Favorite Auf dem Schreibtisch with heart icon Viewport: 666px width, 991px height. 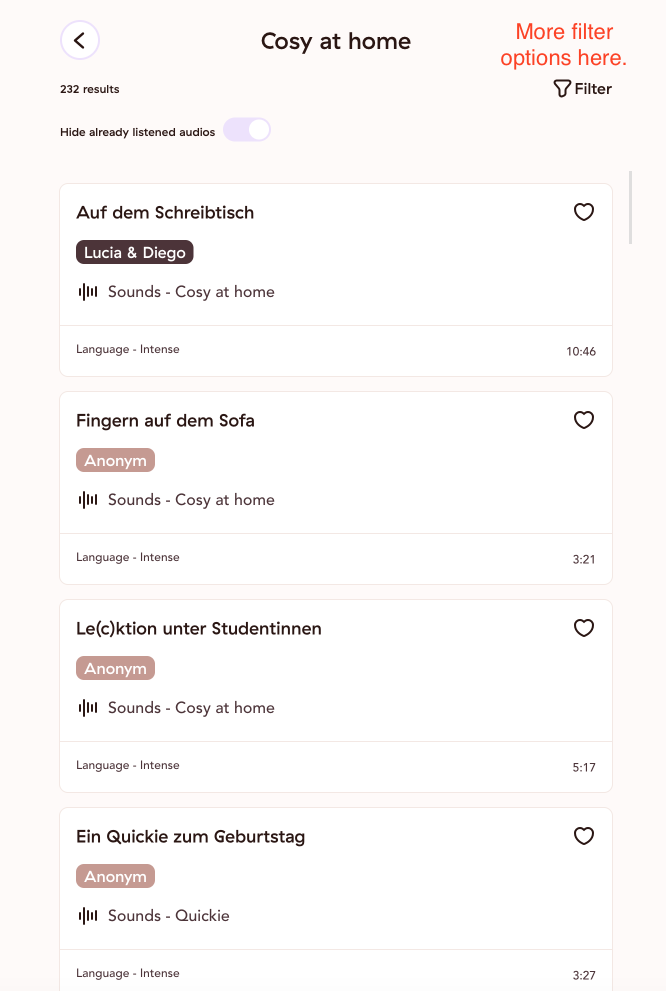click(584, 212)
